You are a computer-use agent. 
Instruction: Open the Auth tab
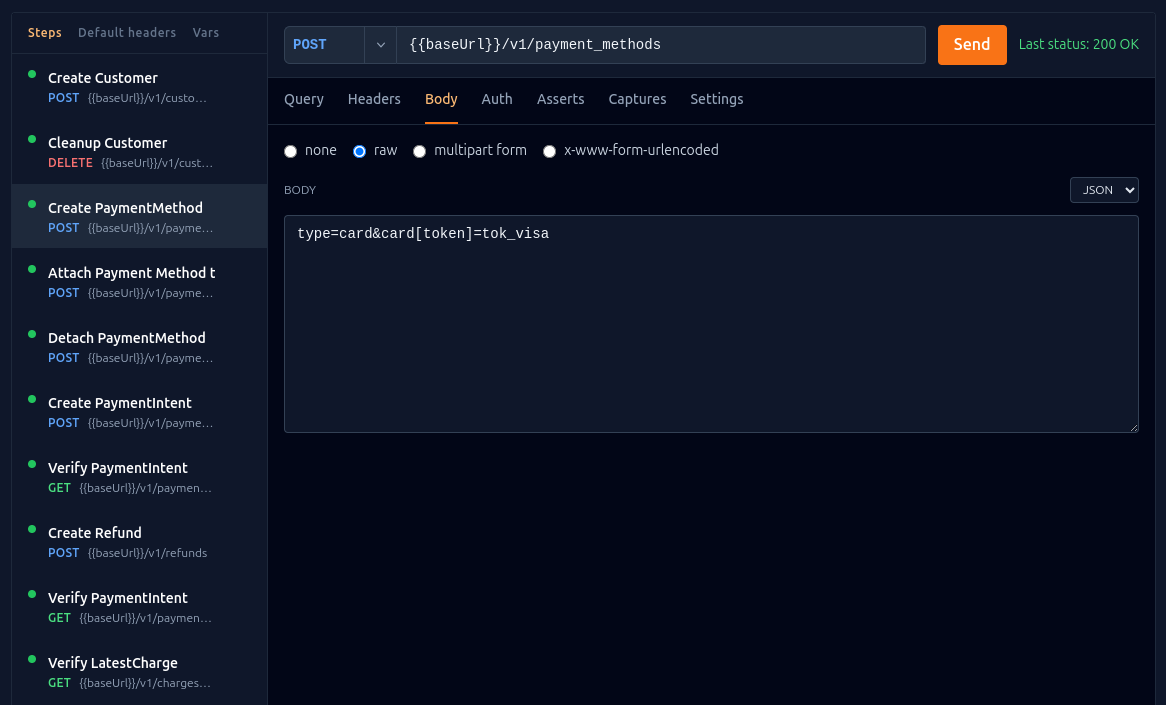[x=497, y=99]
